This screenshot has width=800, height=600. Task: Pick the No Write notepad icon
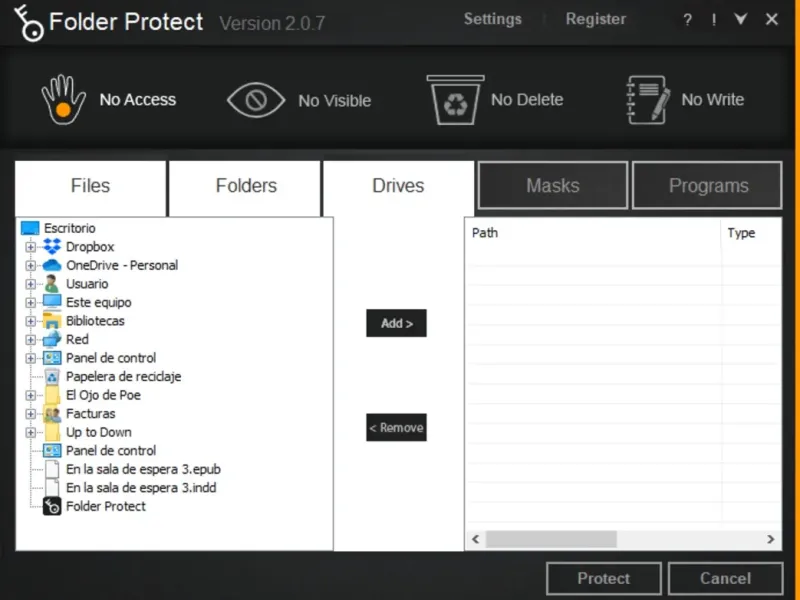pyautogui.click(x=647, y=99)
